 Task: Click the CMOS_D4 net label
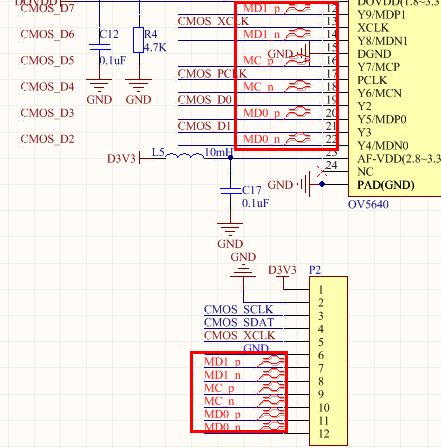[47, 87]
